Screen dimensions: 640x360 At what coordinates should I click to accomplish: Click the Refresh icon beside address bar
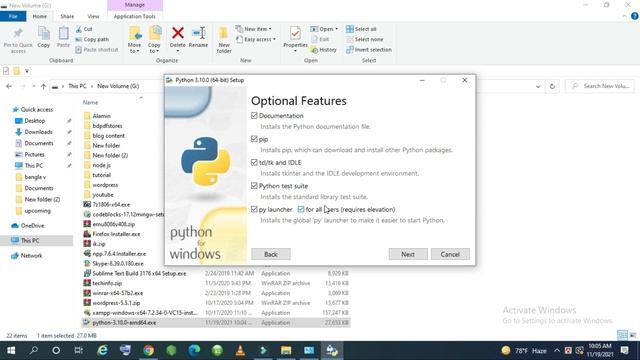pos(552,86)
